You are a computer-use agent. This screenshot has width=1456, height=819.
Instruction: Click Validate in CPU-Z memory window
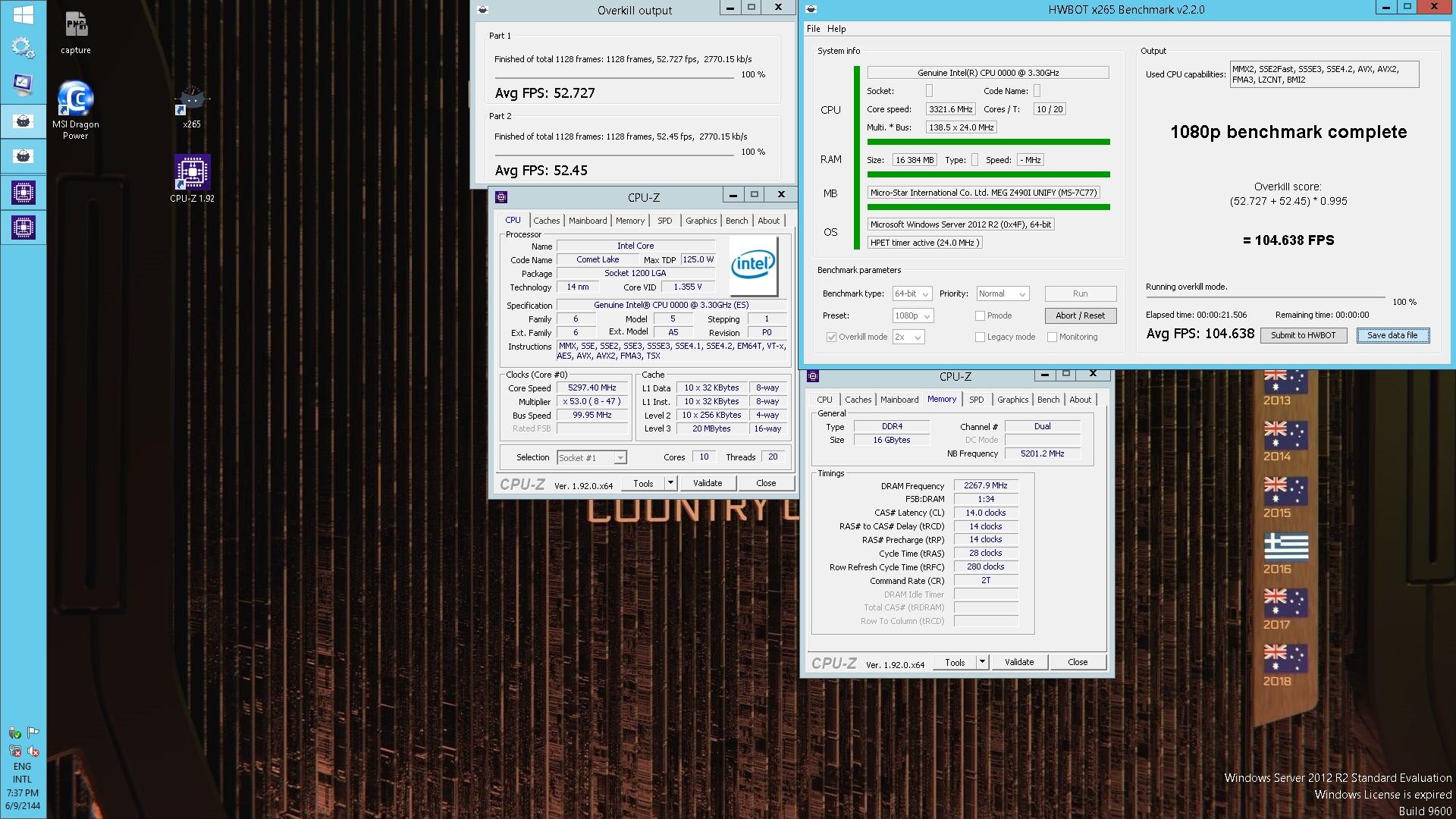tap(1019, 662)
